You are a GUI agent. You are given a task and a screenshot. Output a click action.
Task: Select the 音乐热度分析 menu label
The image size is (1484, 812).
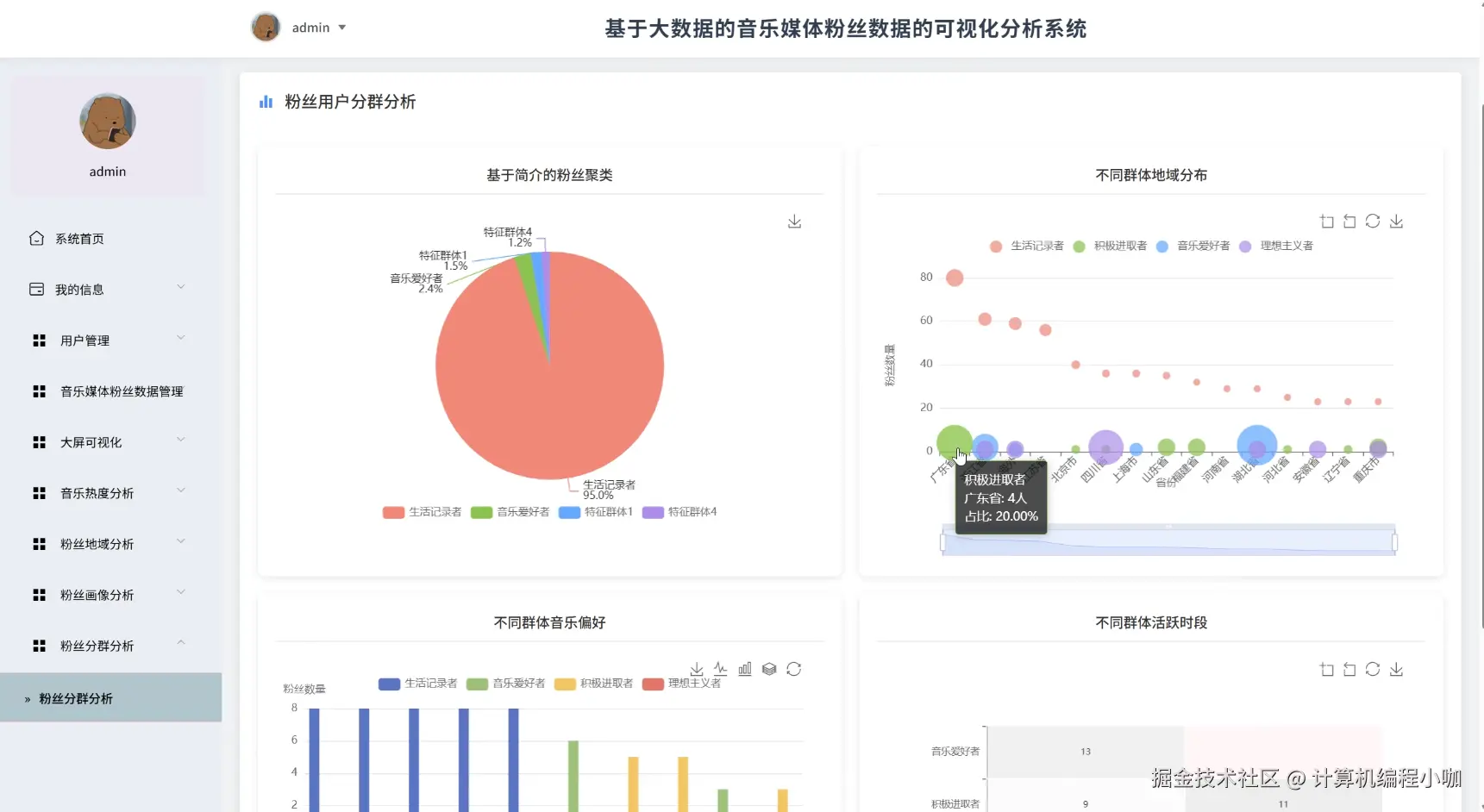97,493
